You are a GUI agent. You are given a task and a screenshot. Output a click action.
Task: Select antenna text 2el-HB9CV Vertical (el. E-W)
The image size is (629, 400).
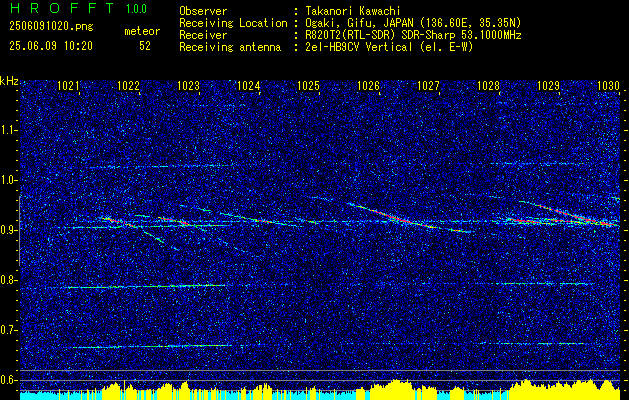[390, 47]
